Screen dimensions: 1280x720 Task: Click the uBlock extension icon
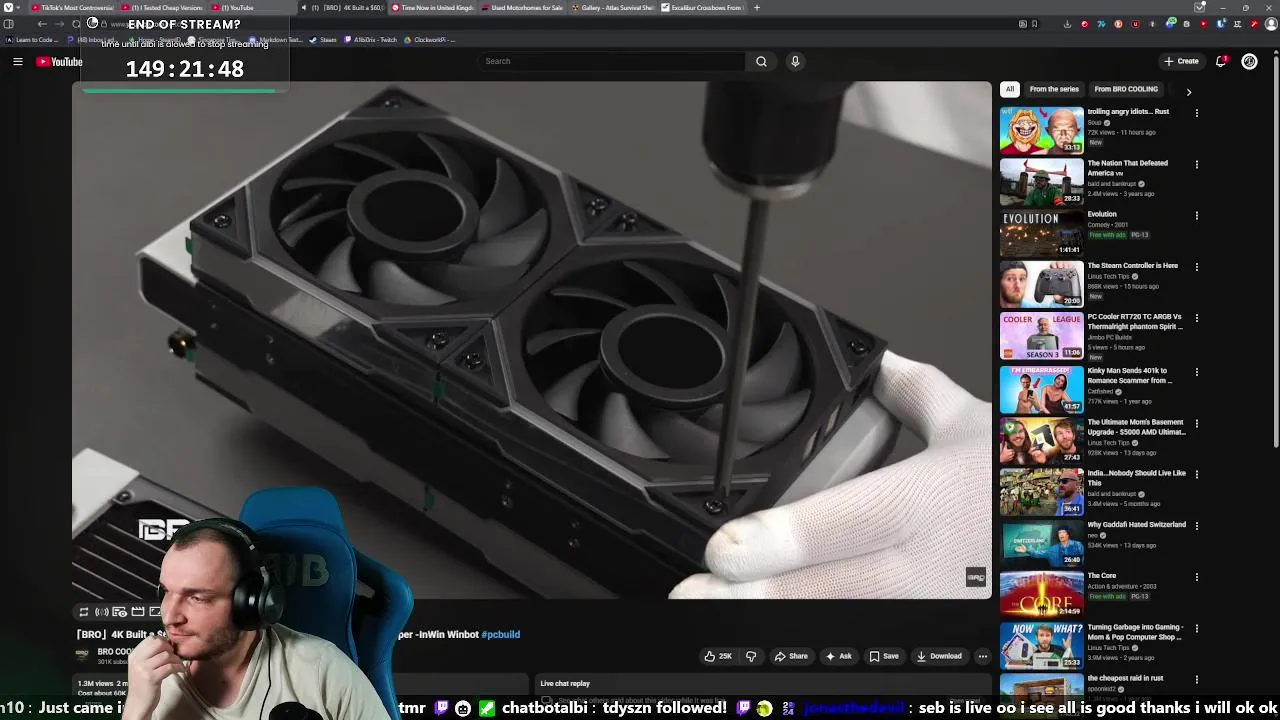(x=1135, y=24)
